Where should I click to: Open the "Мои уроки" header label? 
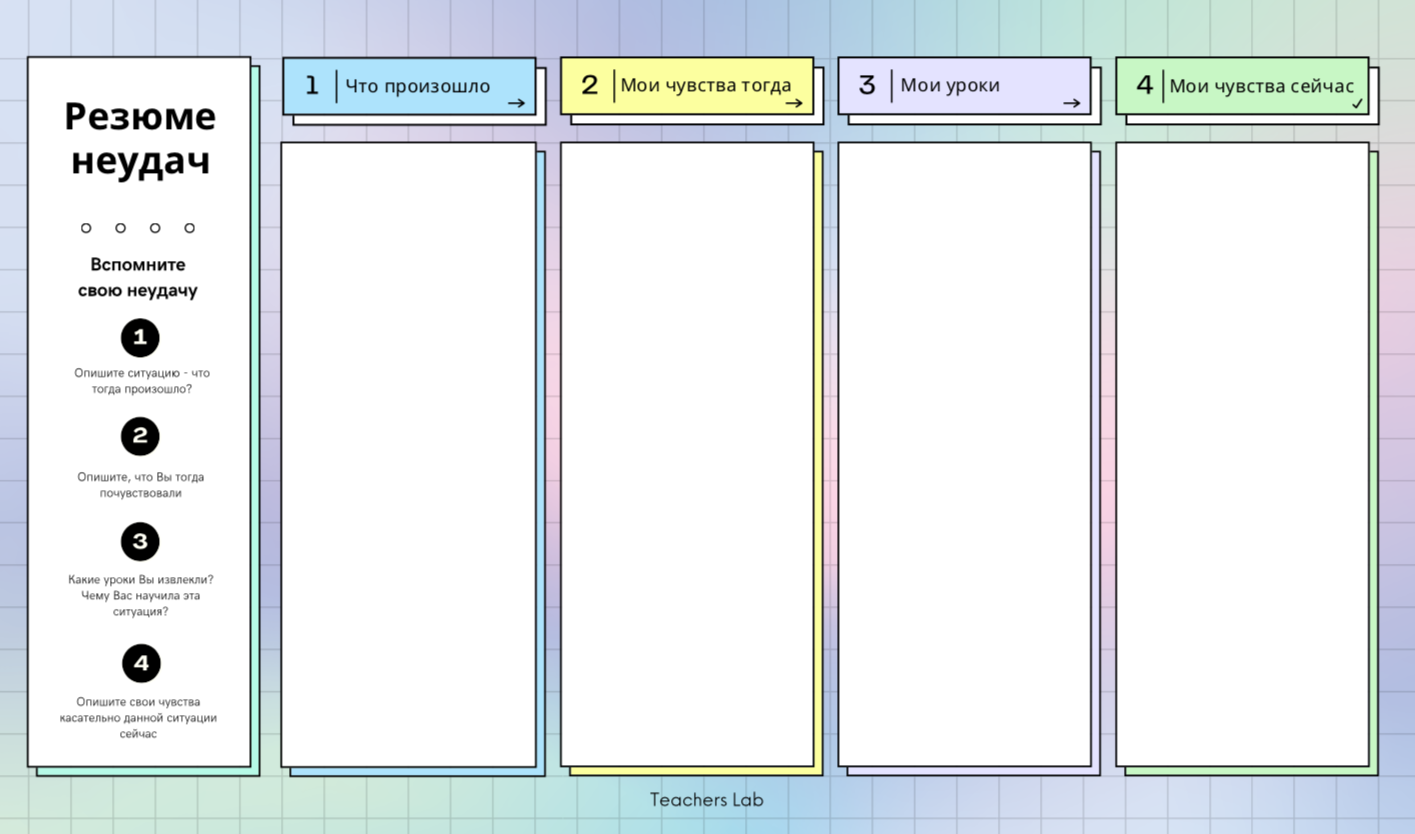click(950, 86)
